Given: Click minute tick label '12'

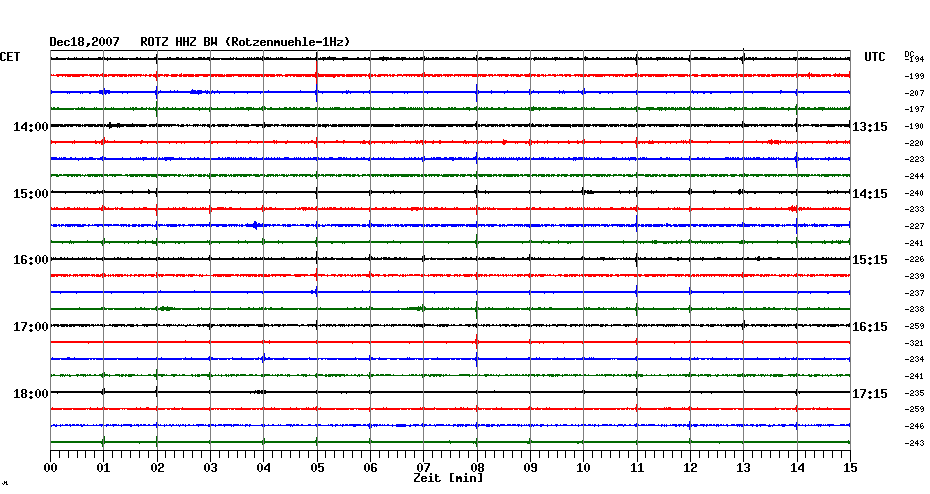Looking at the screenshot, I should click(x=690, y=468).
